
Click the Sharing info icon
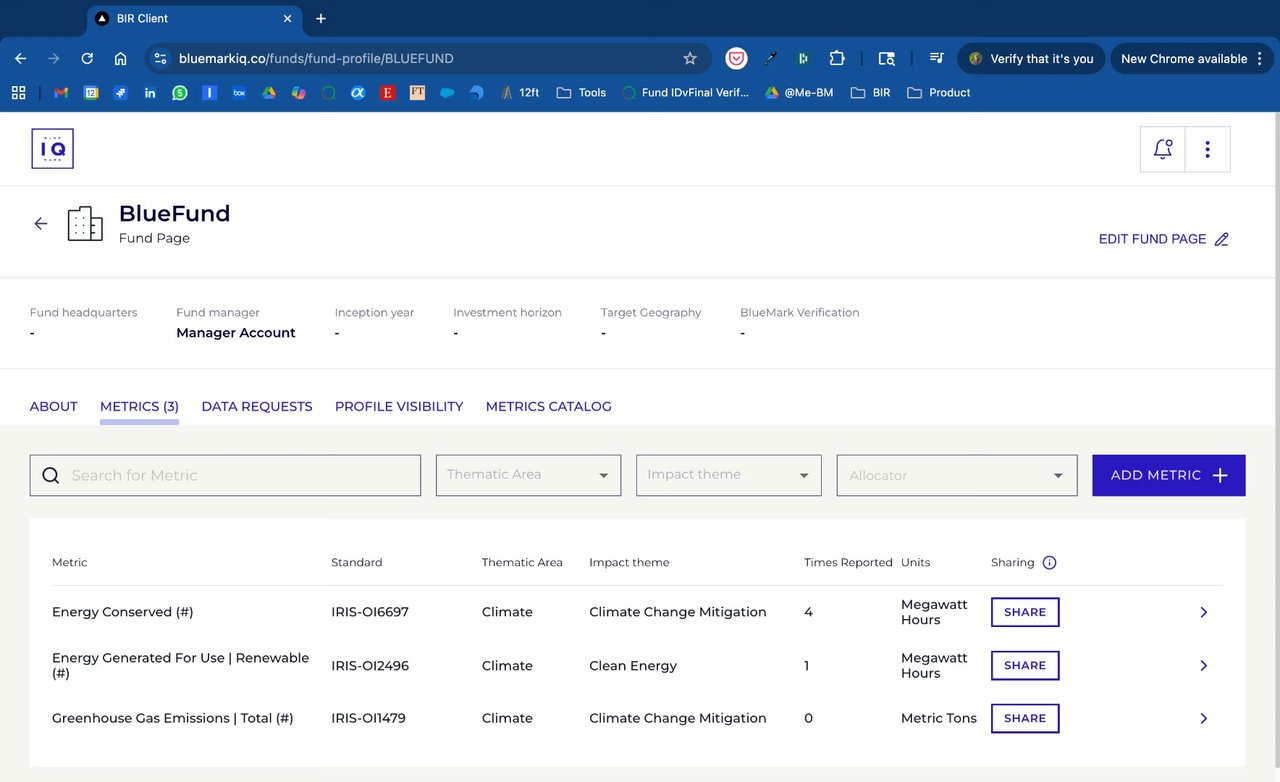[1049, 563]
